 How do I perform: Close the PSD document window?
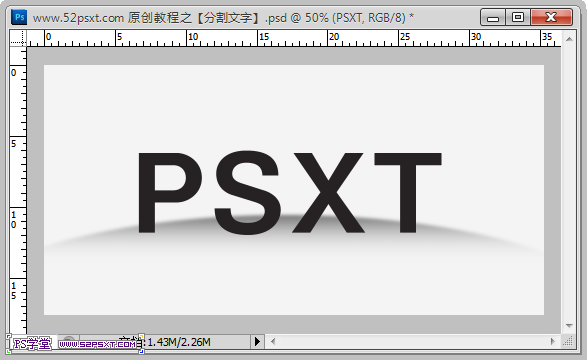[x=551, y=18]
